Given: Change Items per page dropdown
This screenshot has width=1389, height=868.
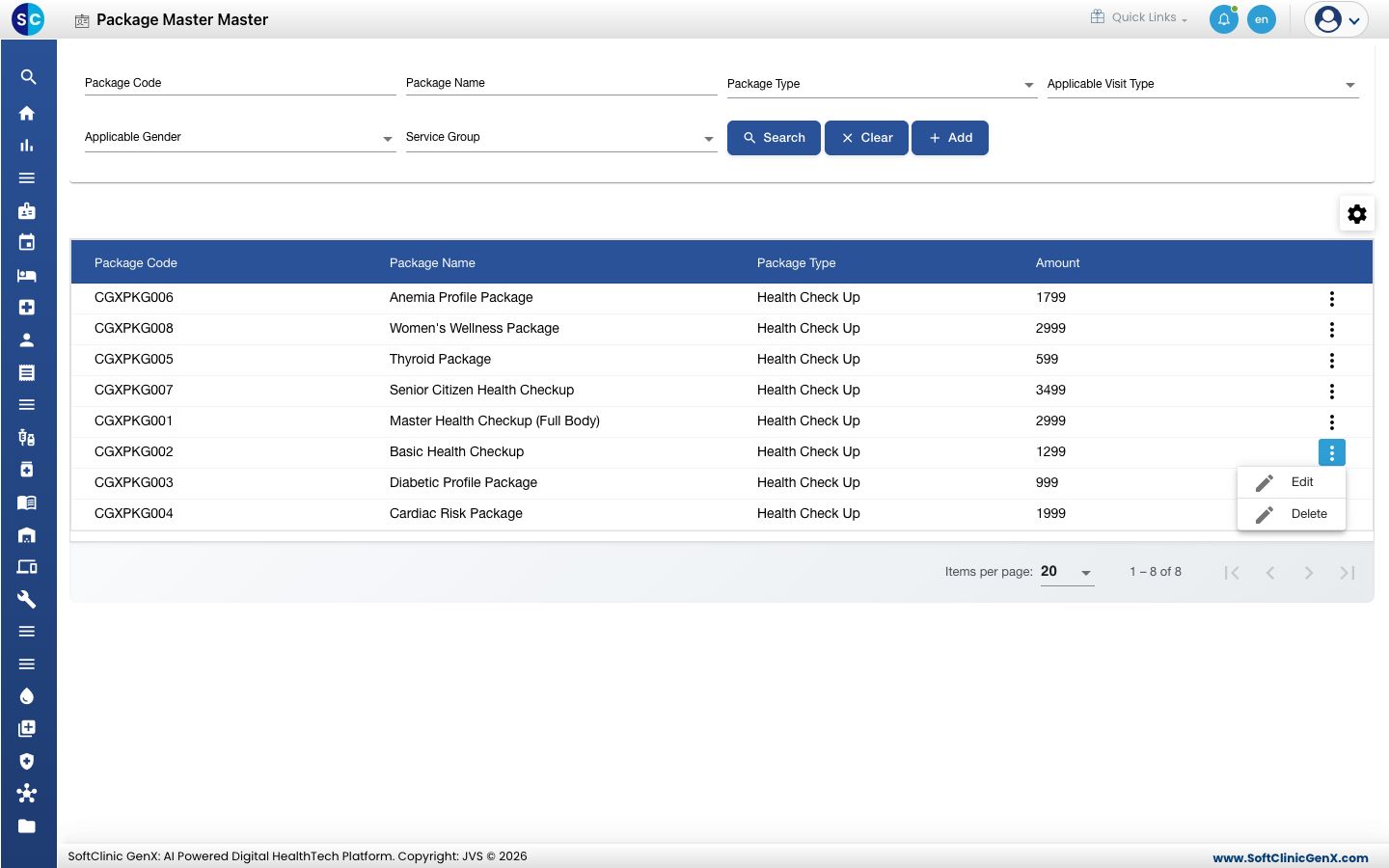Looking at the screenshot, I should 1068,572.
